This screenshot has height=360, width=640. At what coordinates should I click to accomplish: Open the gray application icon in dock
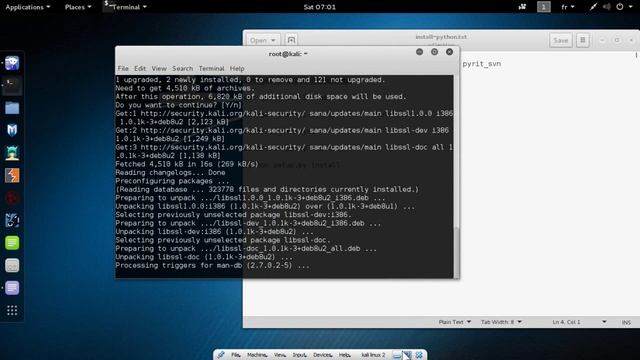click(x=12, y=265)
